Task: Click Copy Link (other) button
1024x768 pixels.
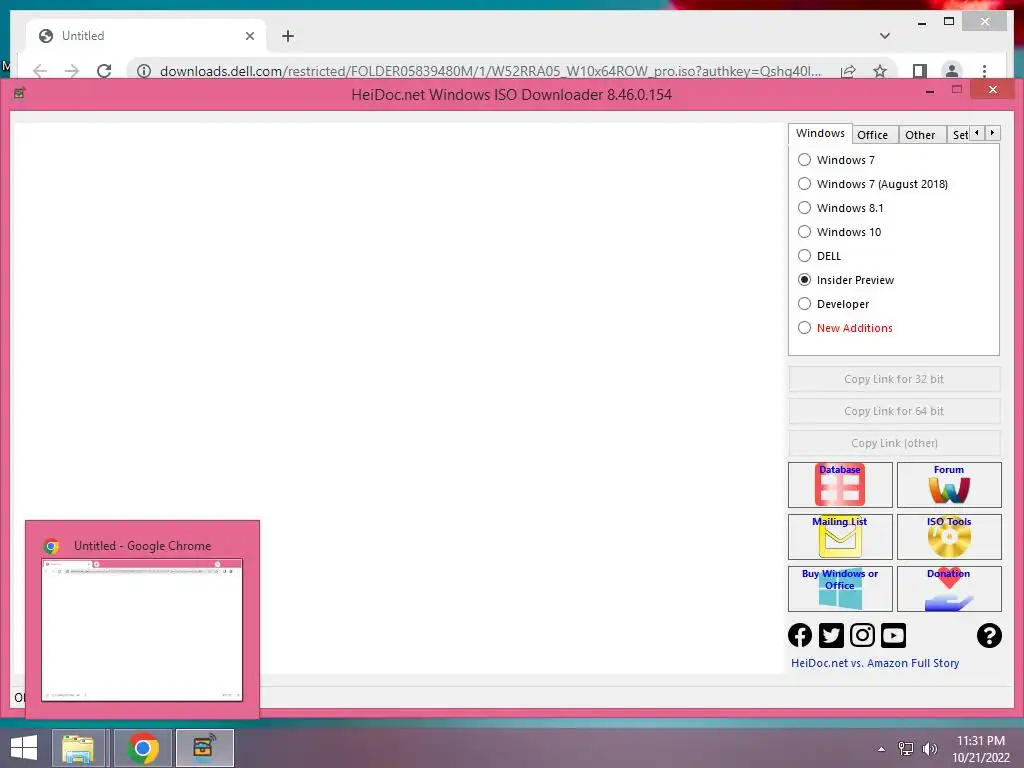Action: (894, 443)
